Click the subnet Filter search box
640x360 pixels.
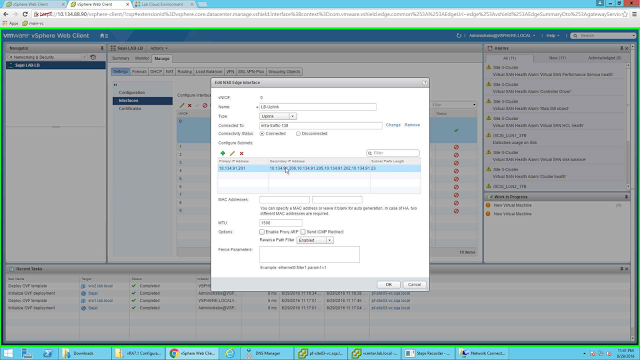(393, 153)
